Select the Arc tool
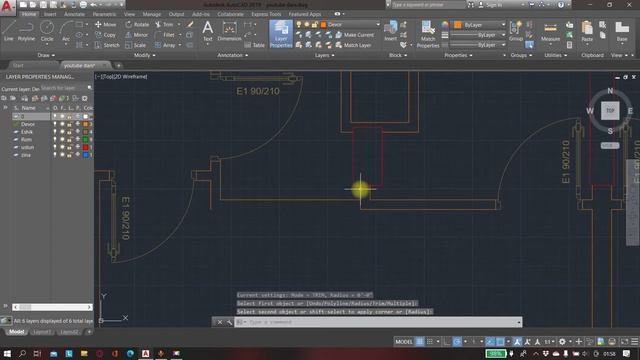The image size is (640, 360). pyautogui.click(x=66, y=31)
